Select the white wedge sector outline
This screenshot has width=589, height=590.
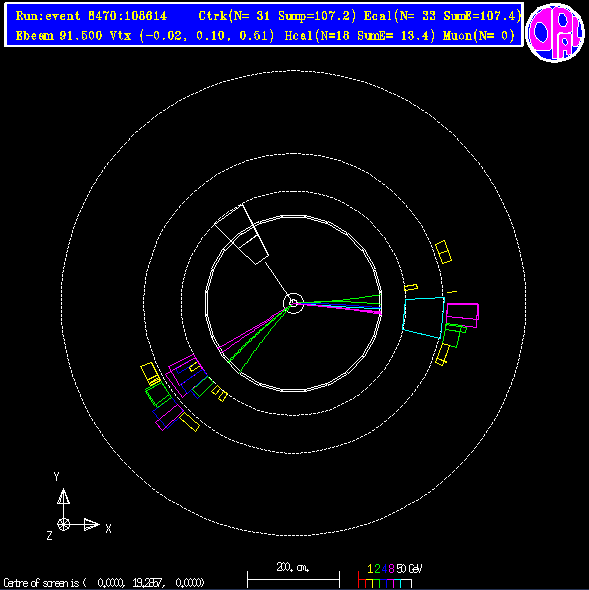[241, 234]
